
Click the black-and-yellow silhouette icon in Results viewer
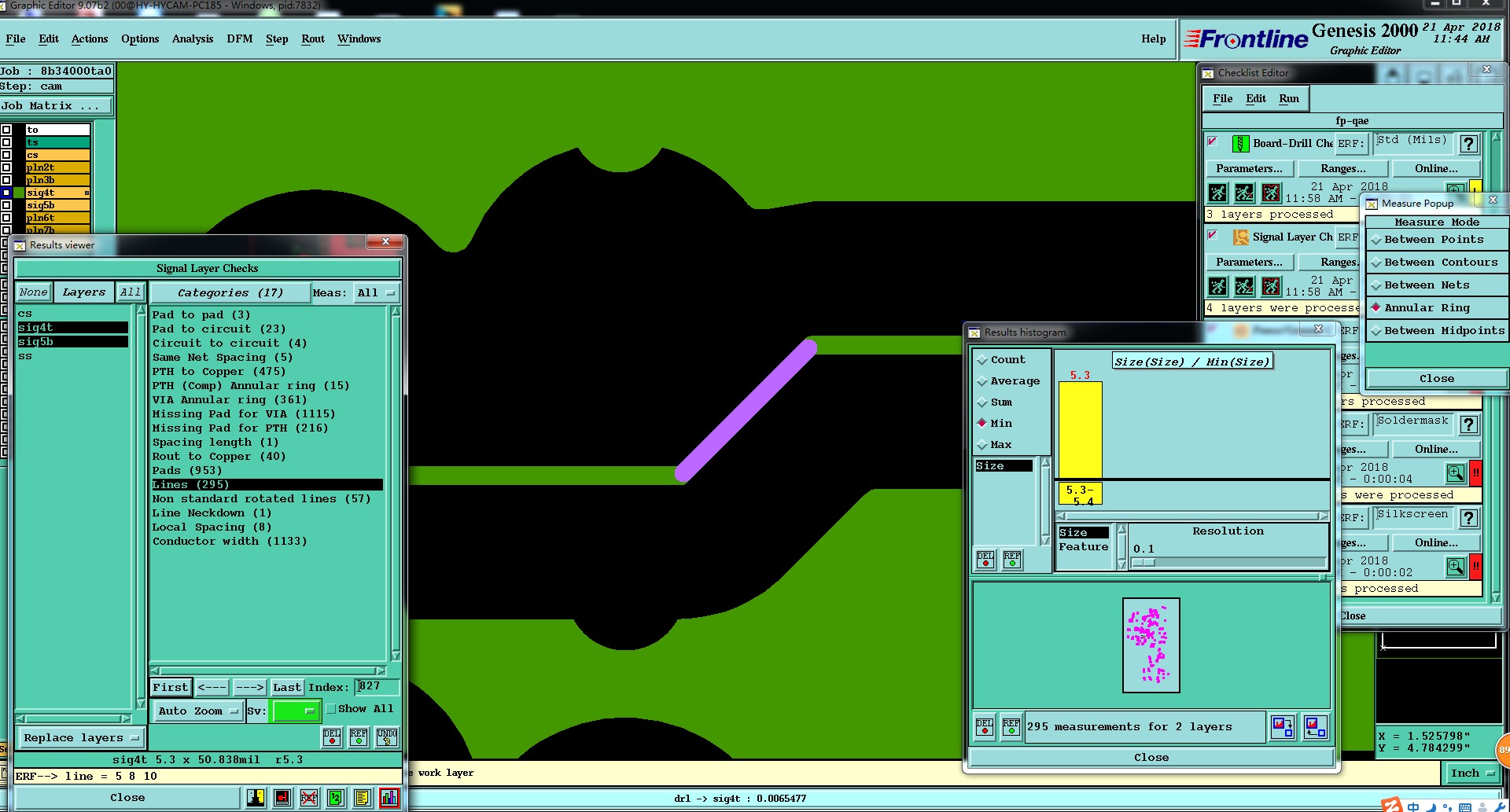point(256,798)
